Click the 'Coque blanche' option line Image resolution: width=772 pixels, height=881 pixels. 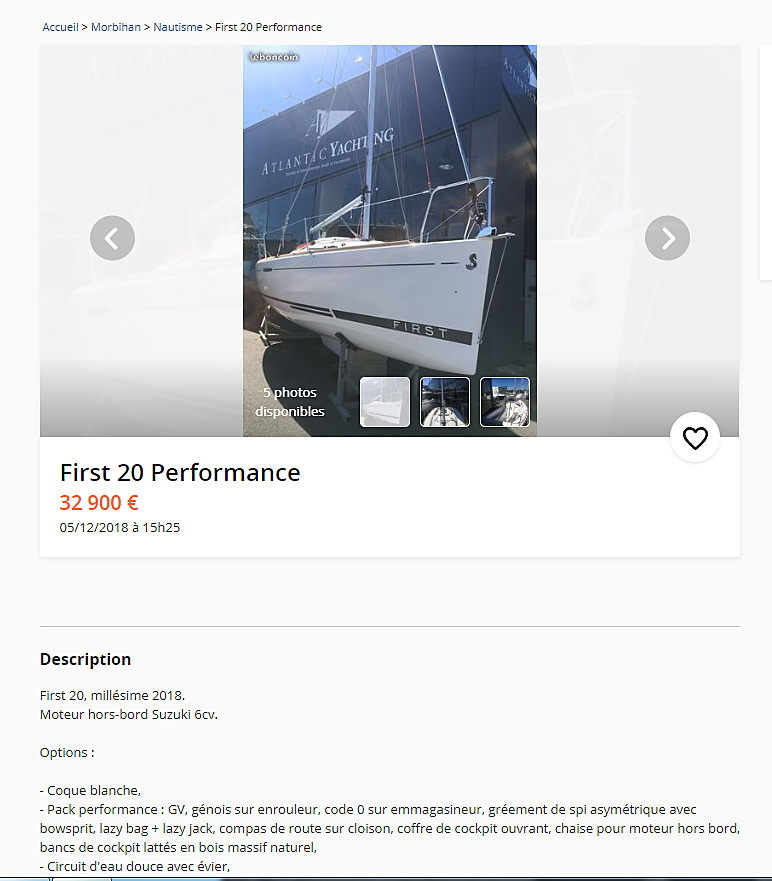tap(90, 791)
